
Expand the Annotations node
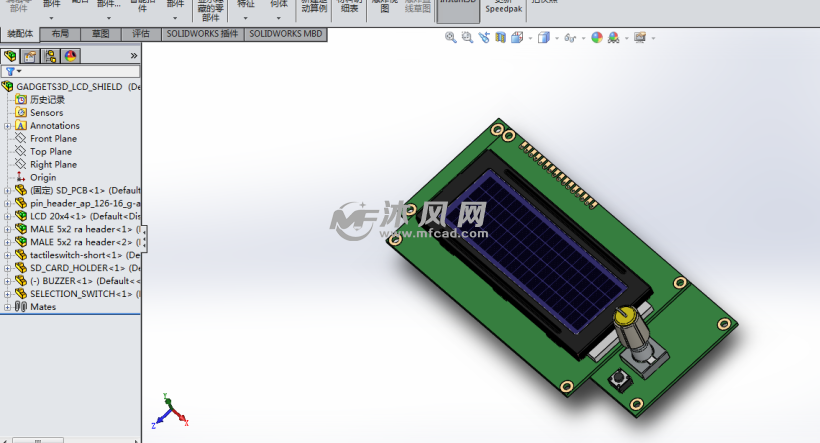(x=7, y=126)
